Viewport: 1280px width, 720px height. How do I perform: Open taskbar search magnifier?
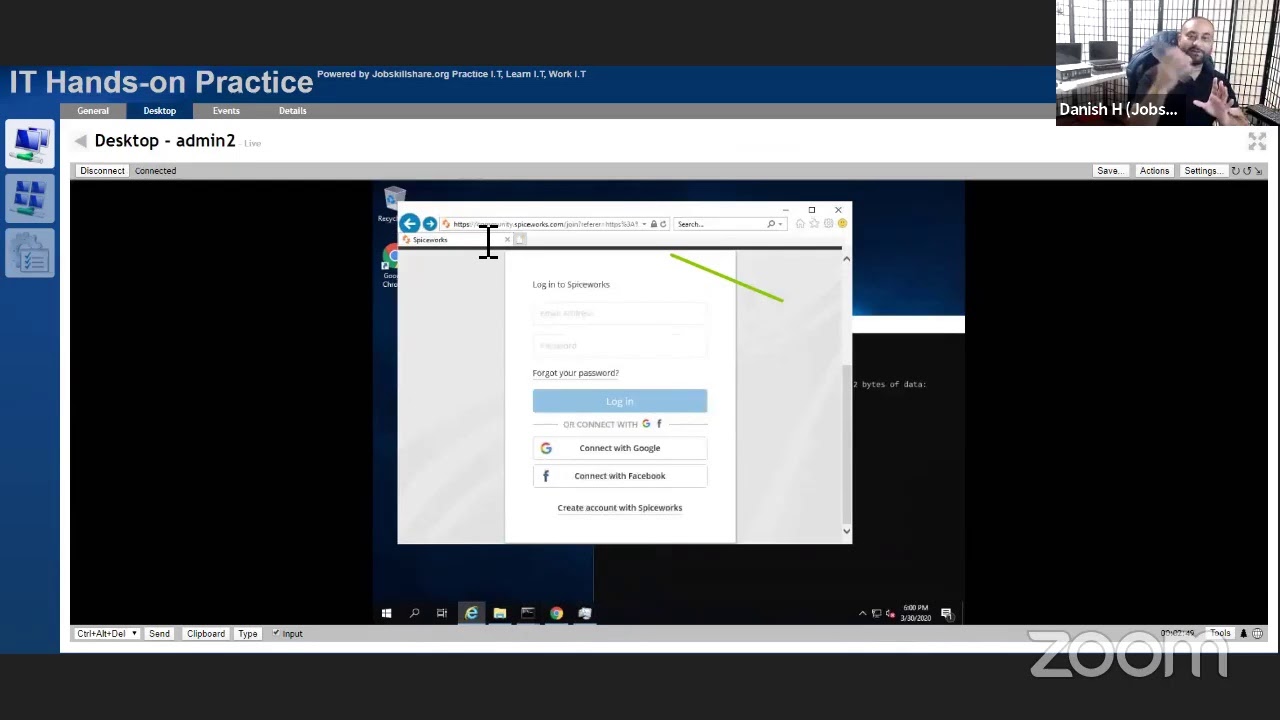coord(414,613)
